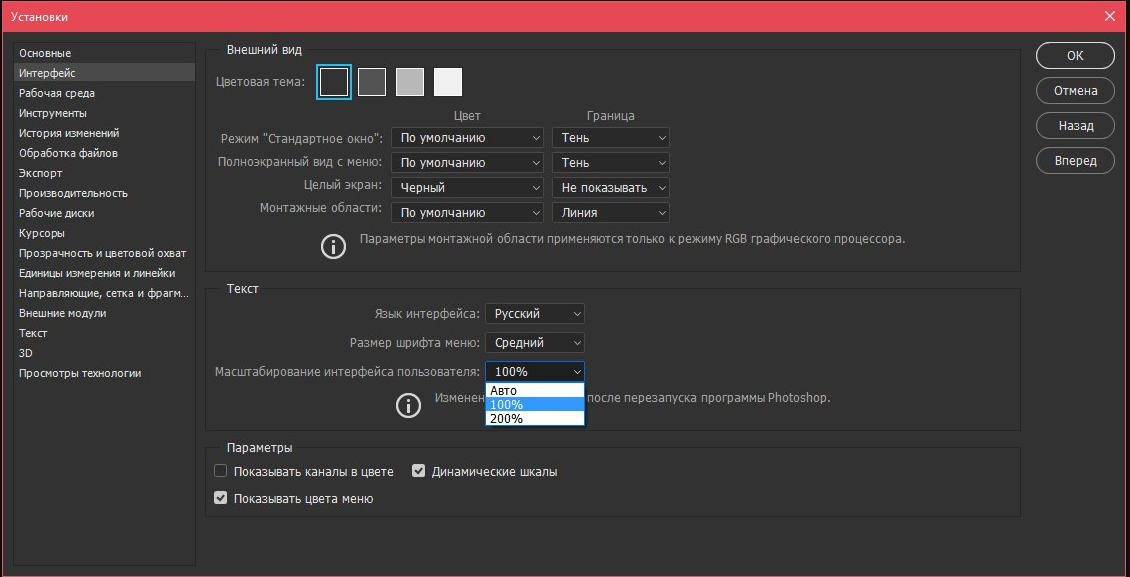
Task: Close the Установки dialog window
Action: click(x=1109, y=16)
